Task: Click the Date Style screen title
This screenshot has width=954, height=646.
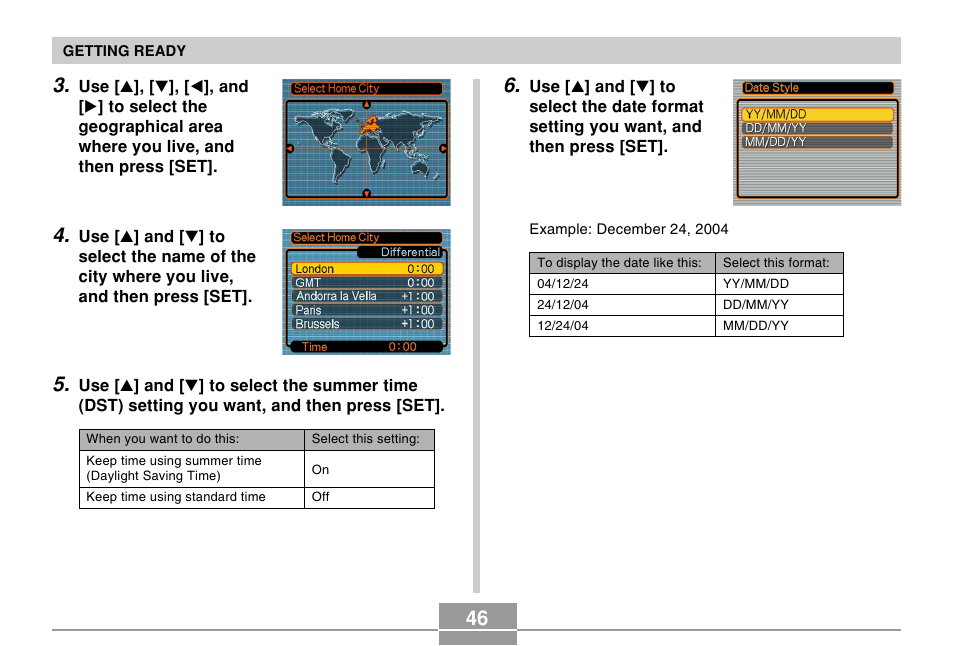Action: coord(817,88)
